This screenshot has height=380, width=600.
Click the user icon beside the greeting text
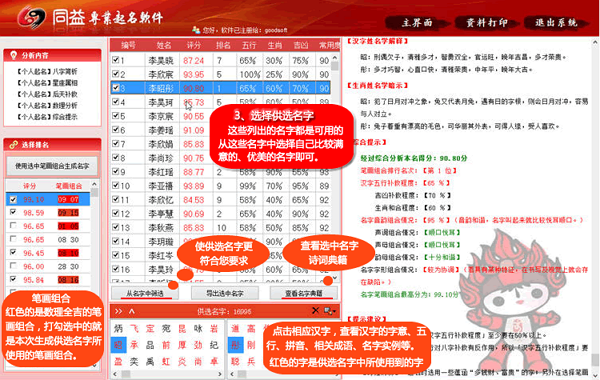click(x=196, y=29)
